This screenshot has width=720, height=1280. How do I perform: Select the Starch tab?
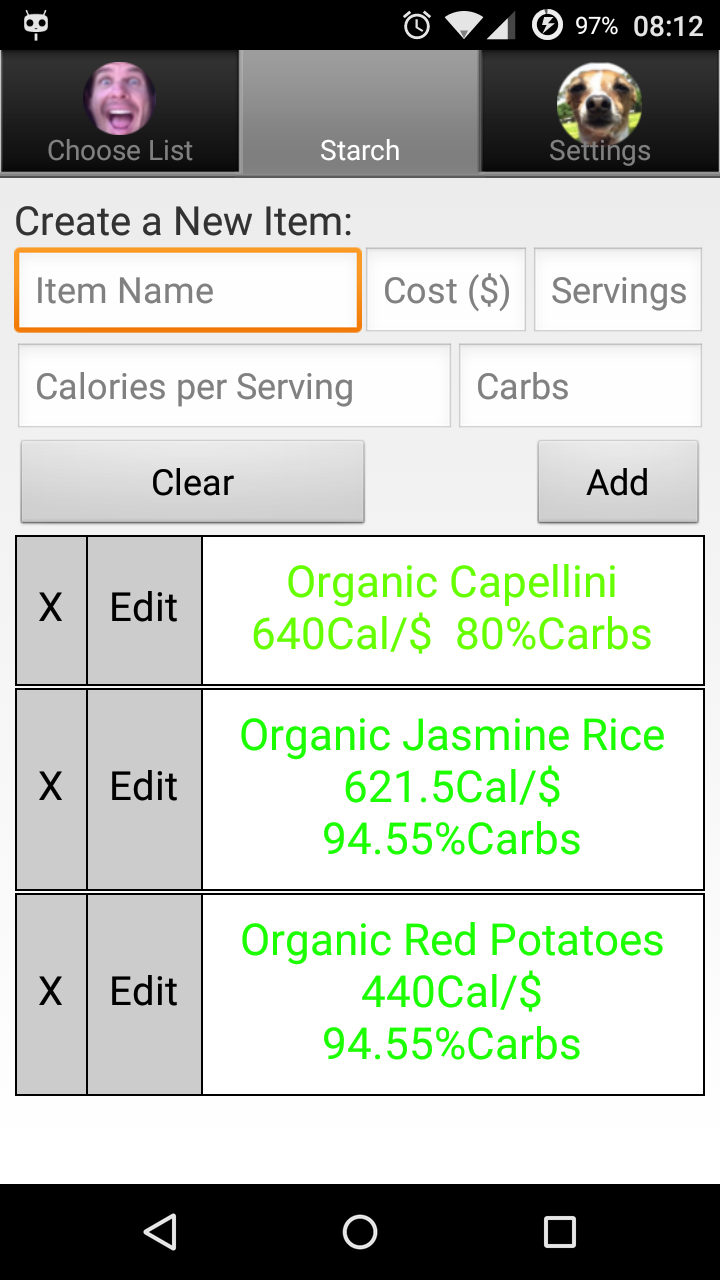[360, 112]
